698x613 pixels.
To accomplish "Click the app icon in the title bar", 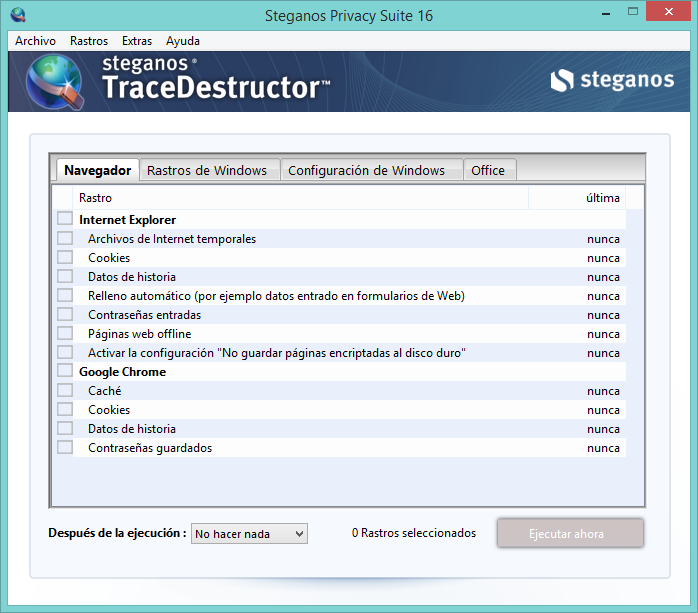I will 18,15.
